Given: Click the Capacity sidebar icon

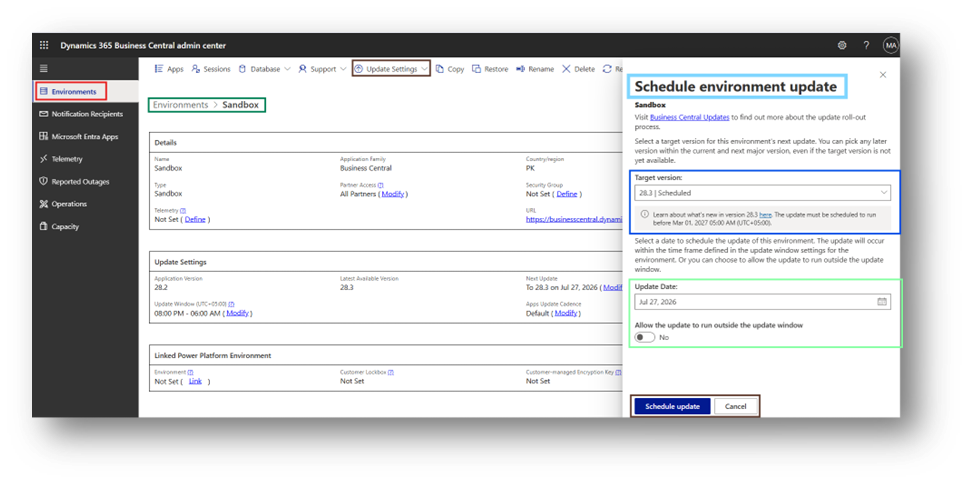Looking at the screenshot, I should click(x=43, y=227).
